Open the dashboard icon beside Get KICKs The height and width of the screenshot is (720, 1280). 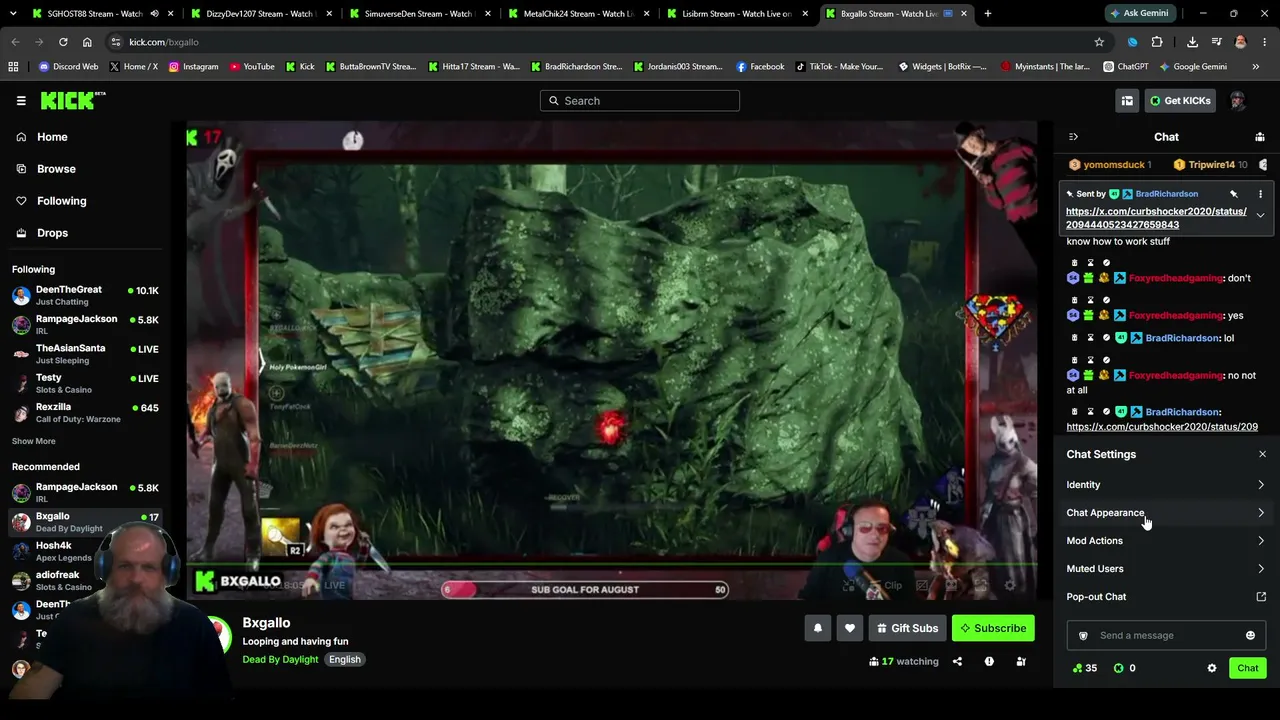coord(1127,101)
